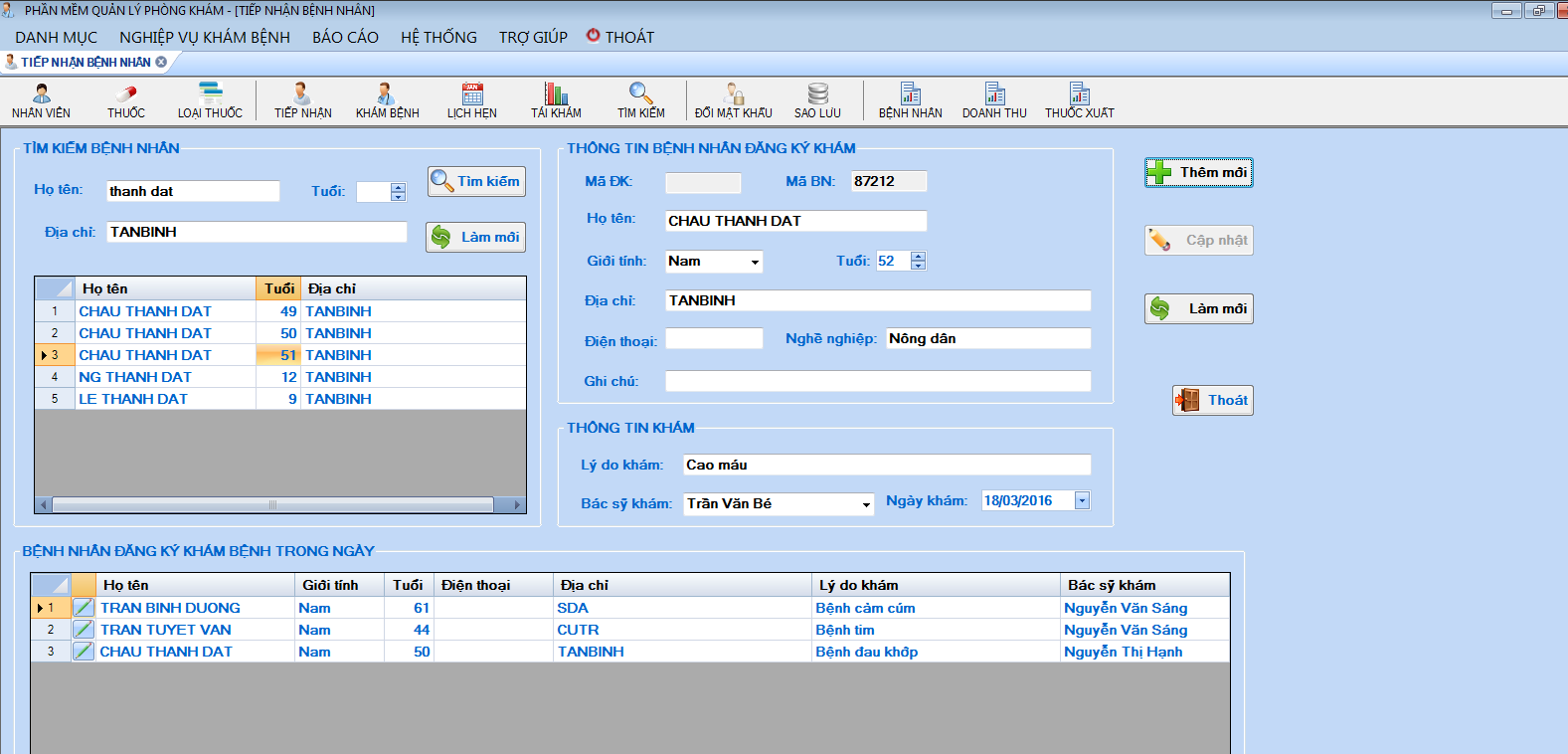Click the Ghi chú field
The width and height of the screenshot is (1568, 754).
(x=878, y=381)
